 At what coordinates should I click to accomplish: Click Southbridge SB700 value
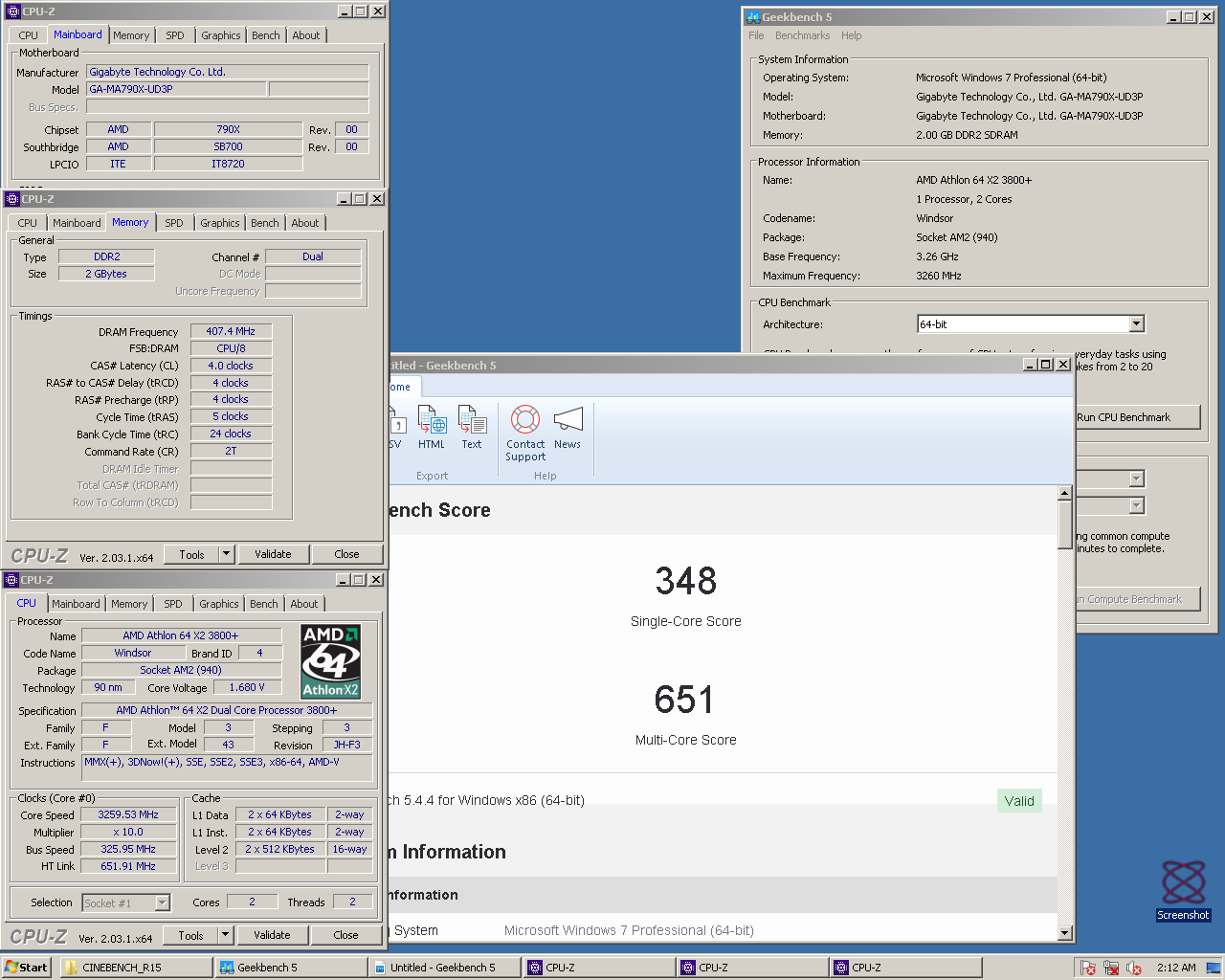228,146
